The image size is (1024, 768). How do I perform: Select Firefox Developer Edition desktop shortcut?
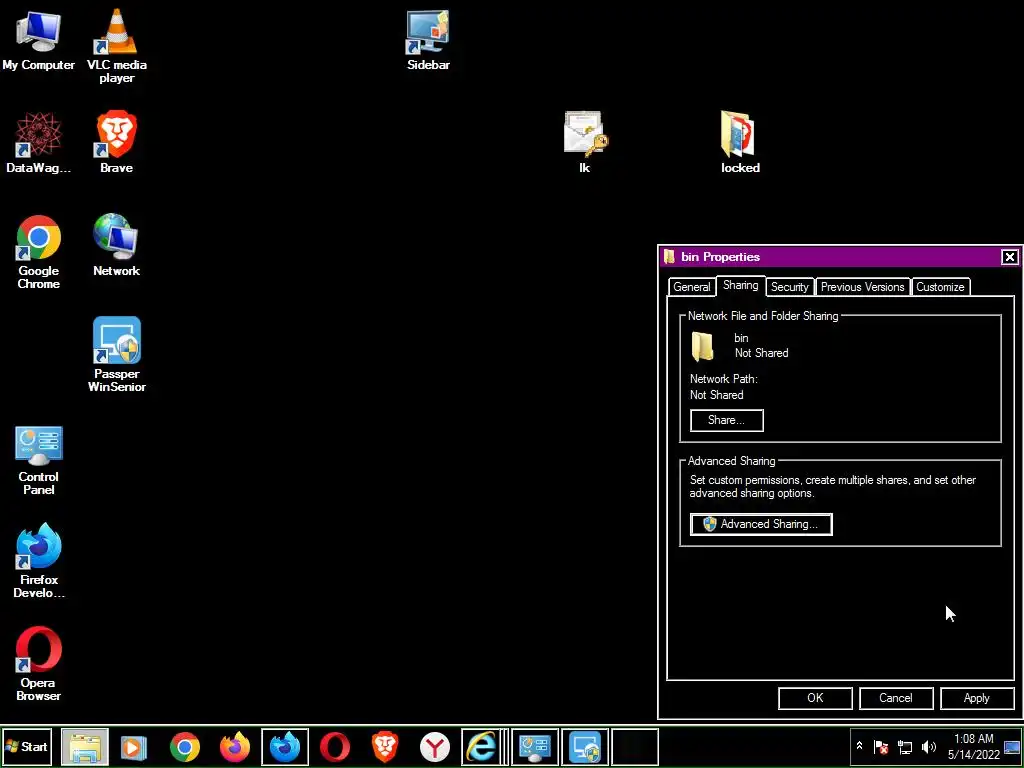[x=39, y=560]
